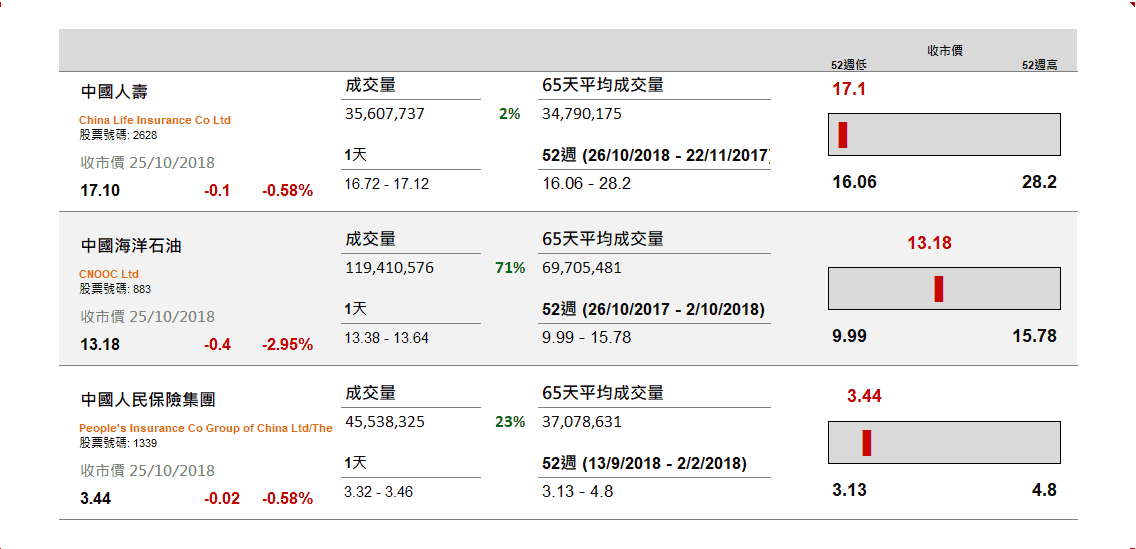Click the 52週高 header label

(x=1040, y=65)
